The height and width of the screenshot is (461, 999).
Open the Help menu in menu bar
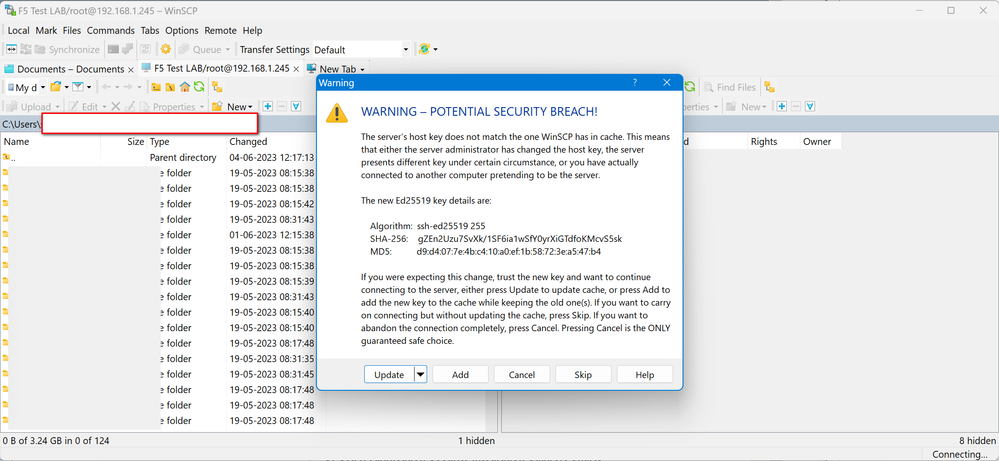pos(252,30)
